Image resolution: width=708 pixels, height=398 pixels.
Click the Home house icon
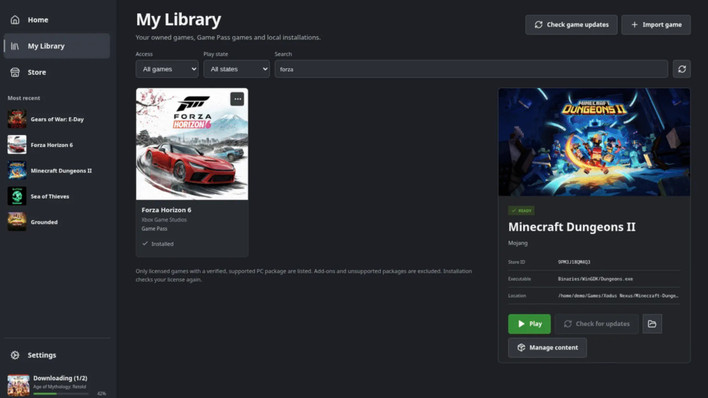(x=15, y=20)
